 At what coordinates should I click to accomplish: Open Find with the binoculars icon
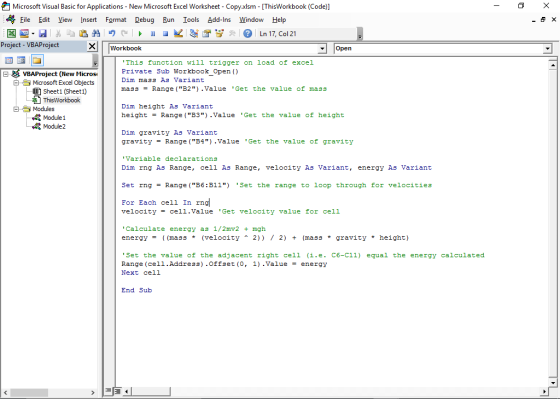pos(96,34)
